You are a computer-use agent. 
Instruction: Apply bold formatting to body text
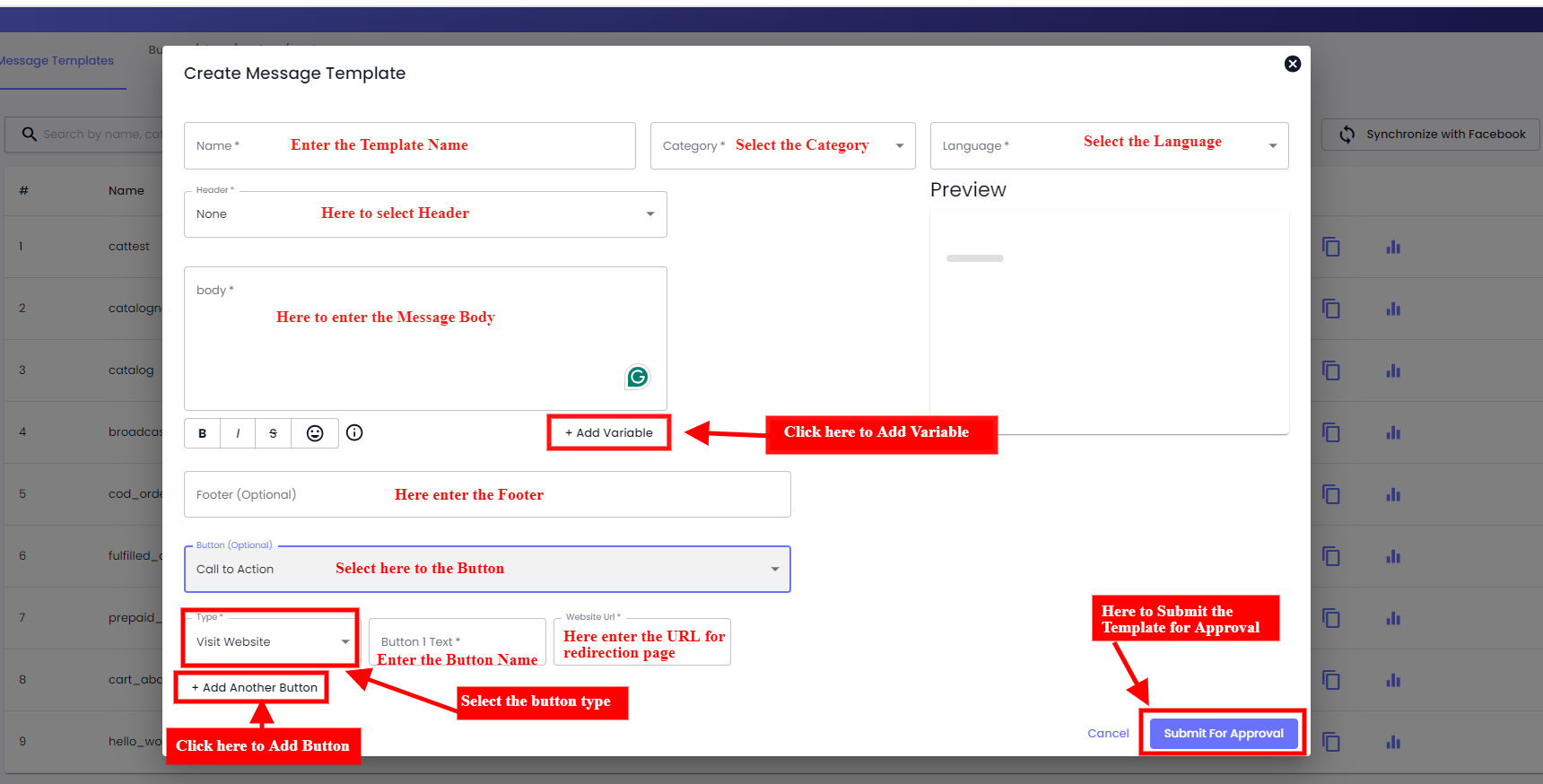click(202, 433)
